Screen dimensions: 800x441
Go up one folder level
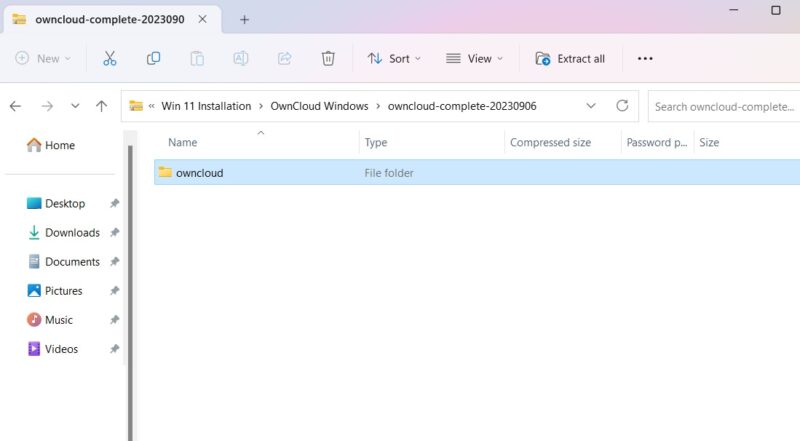(x=102, y=106)
